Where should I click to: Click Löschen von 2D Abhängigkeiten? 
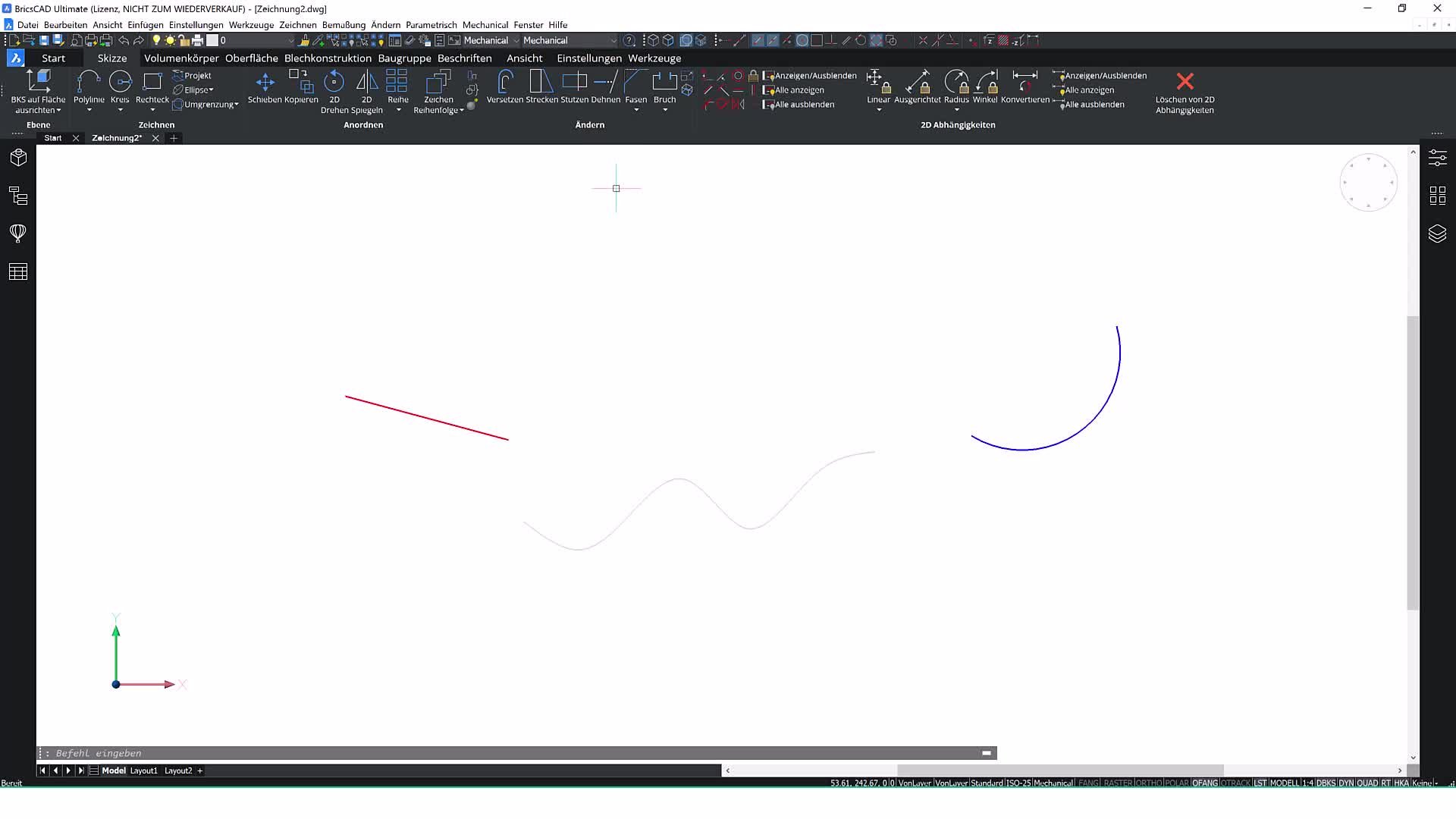pos(1185,93)
